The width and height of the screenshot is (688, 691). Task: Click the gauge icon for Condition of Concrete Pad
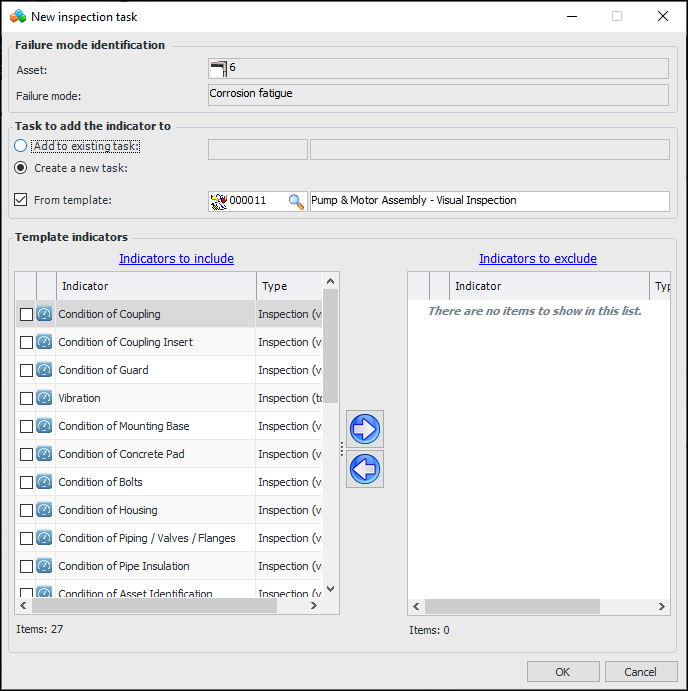[x=44, y=454]
